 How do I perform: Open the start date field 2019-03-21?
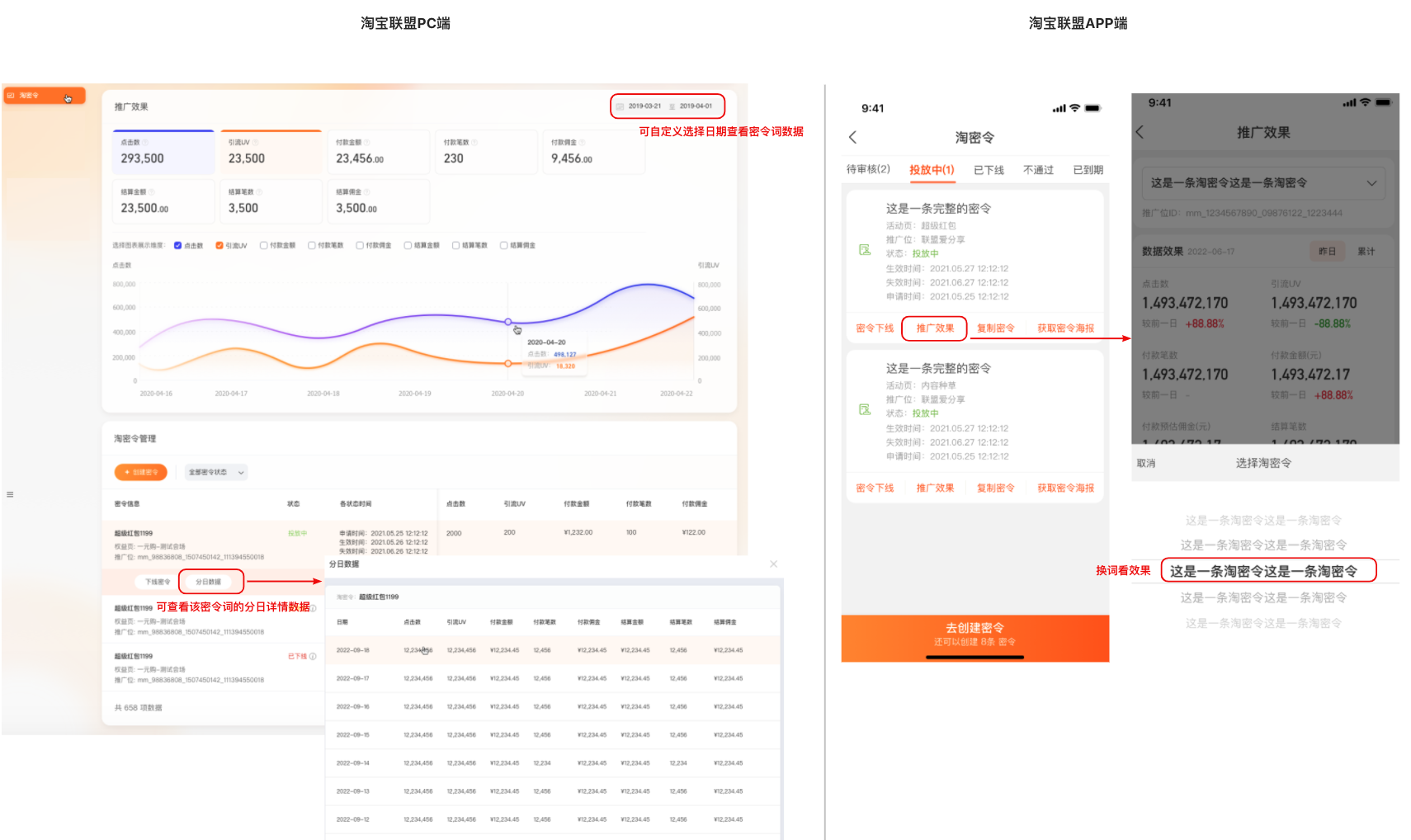(644, 106)
